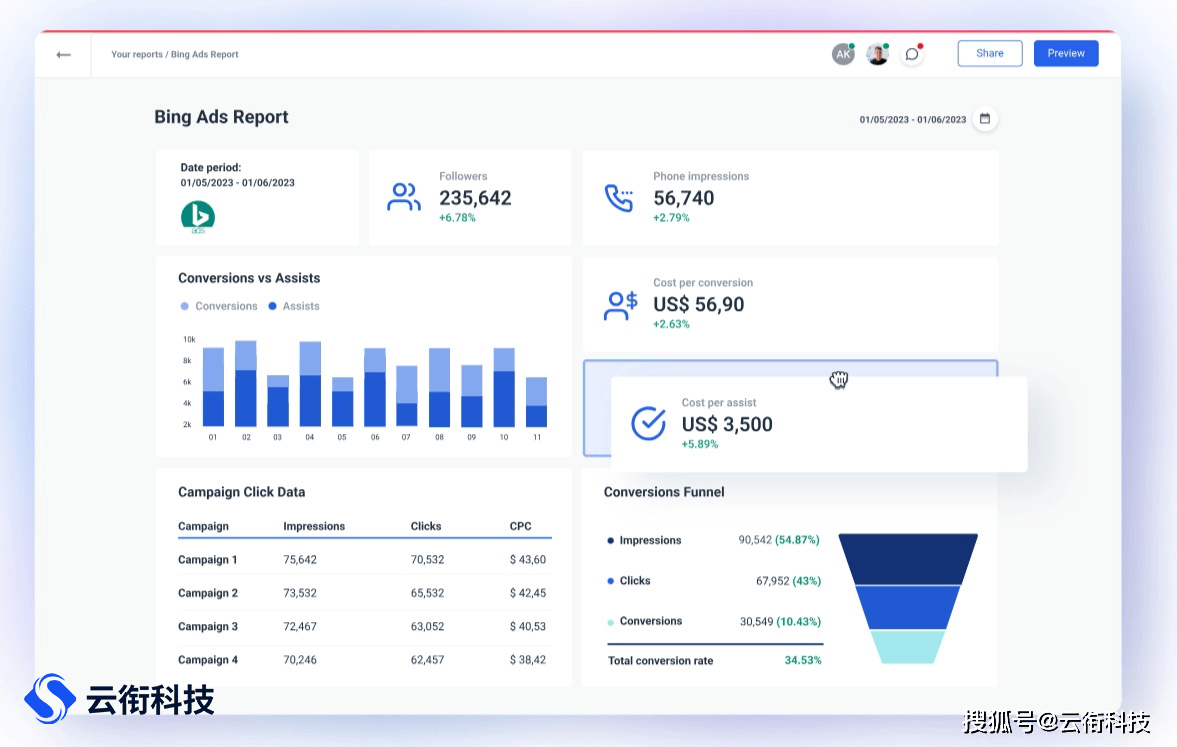Click the Cost per assist checkmark icon

[x=649, y=423]
